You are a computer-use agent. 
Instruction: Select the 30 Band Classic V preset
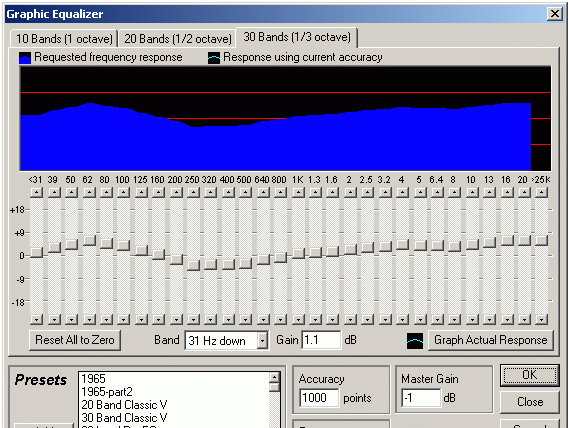tap(124, 417)
